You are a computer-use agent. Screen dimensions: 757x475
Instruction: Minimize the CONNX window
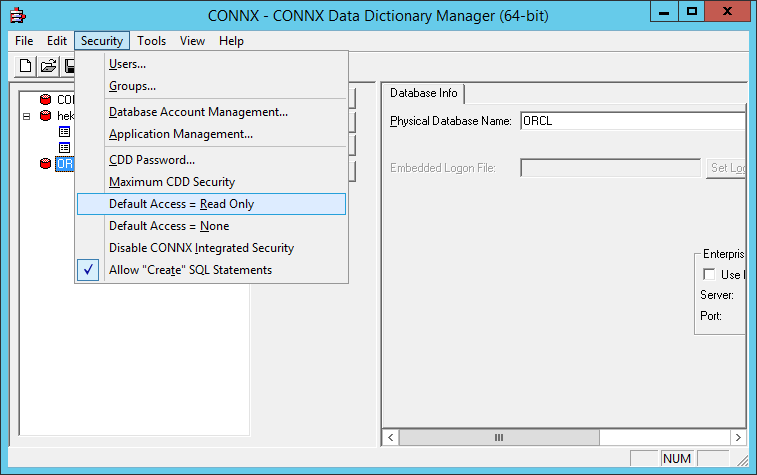click(664, 12)
